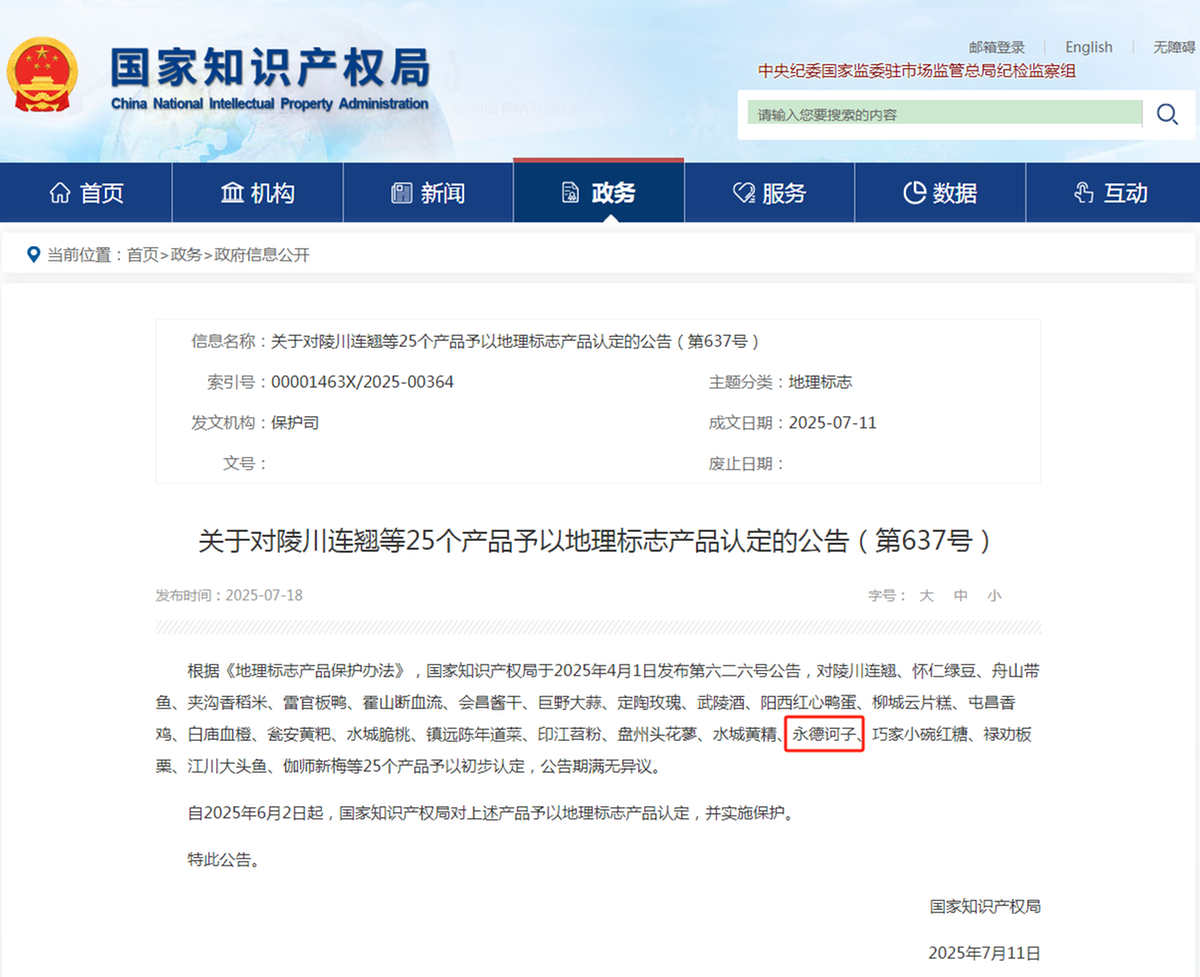Image resolution: width=1200 pixels, height=977 pixels.
Task: Open the 新闻 navigation tab
Action: point(429,193)
